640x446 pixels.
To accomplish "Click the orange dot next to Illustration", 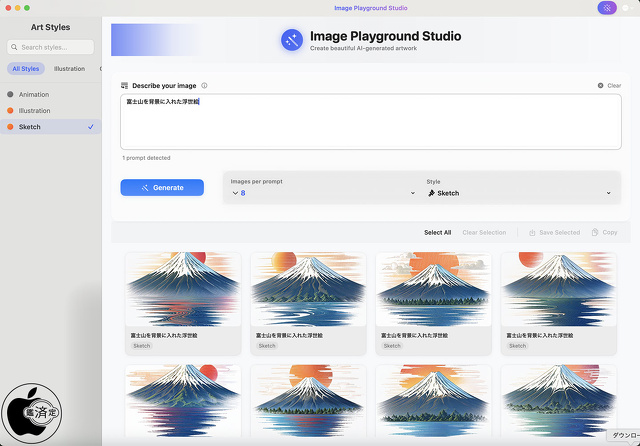I will click(10, 111).
